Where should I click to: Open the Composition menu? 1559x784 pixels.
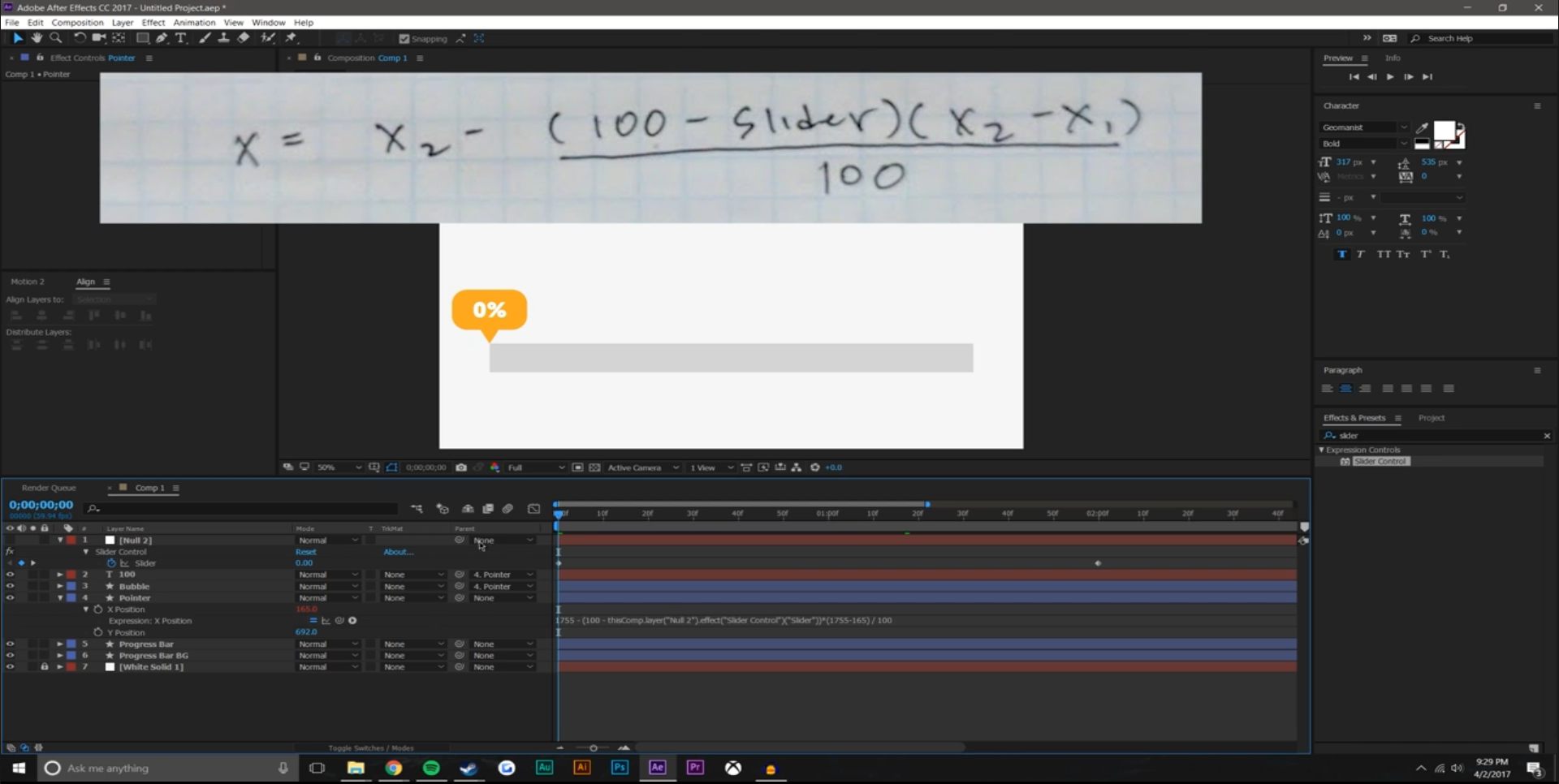(78, 23)
